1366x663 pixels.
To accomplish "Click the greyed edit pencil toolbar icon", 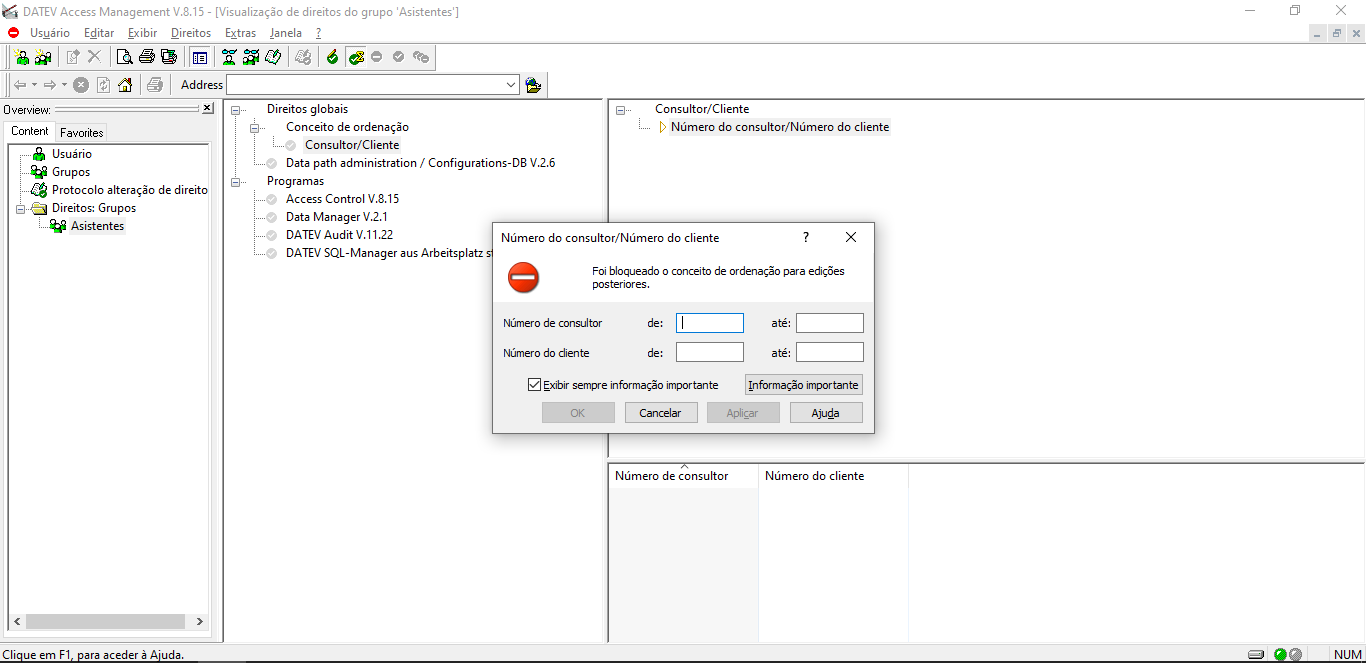I will [x=73, y=57].
